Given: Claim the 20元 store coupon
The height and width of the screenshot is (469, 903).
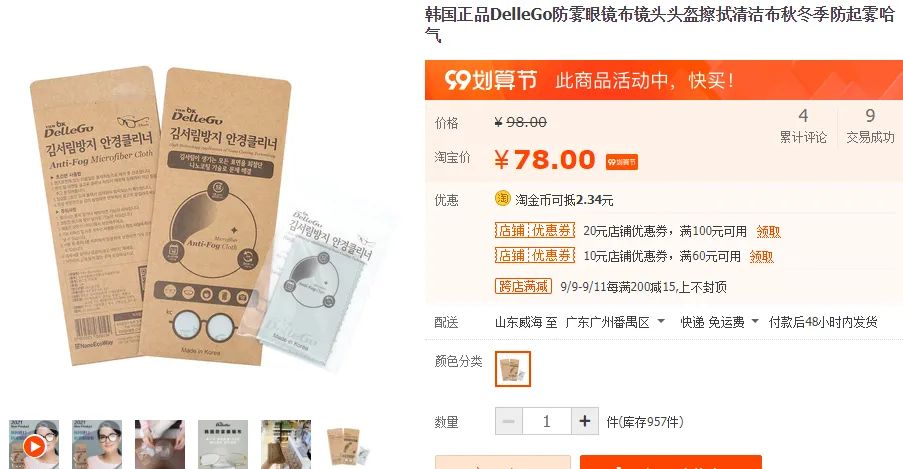Looking at the screenshot, I should 768,232.
